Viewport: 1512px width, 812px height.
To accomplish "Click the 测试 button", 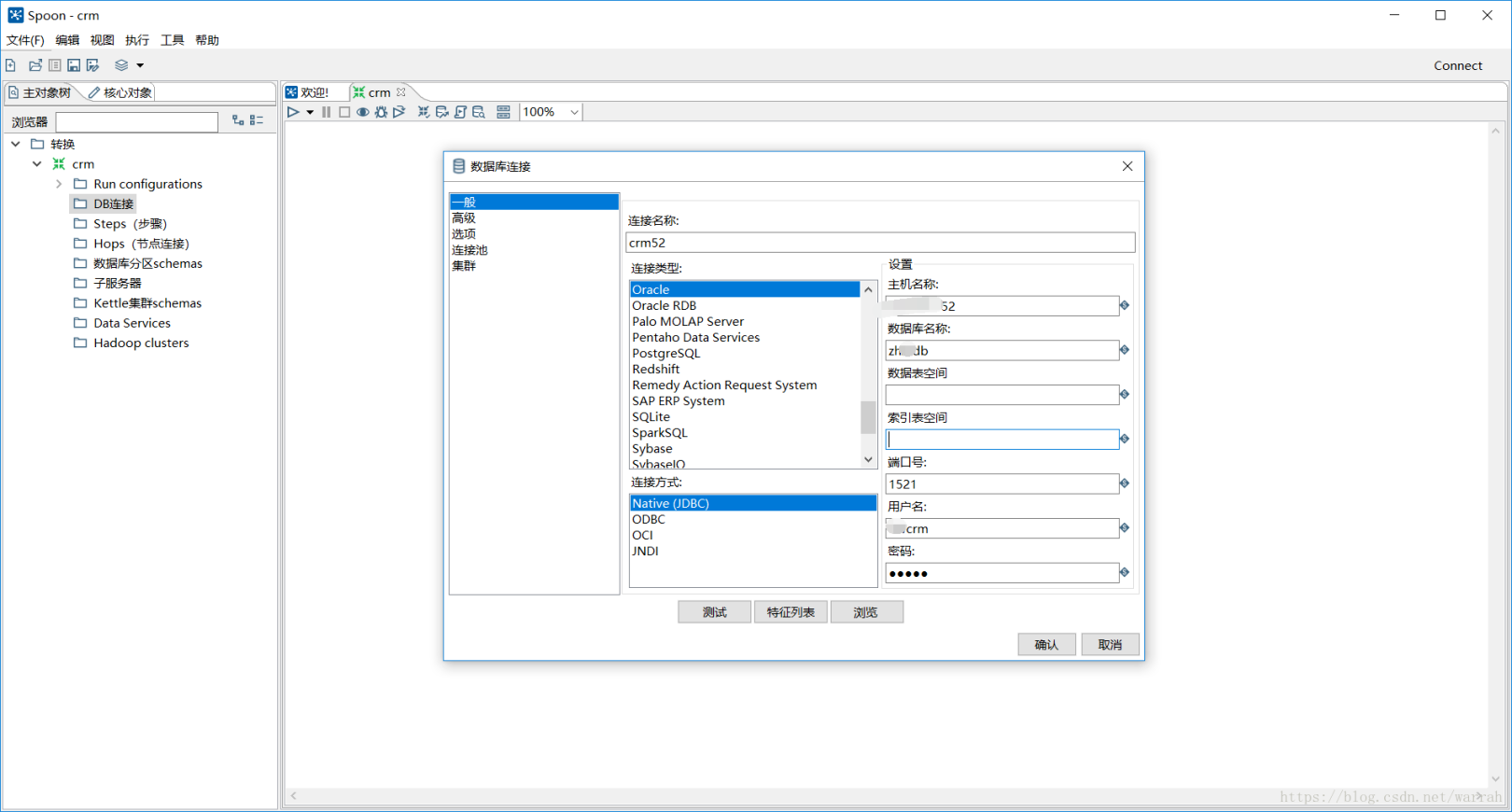I will click(x=714, y=612).
